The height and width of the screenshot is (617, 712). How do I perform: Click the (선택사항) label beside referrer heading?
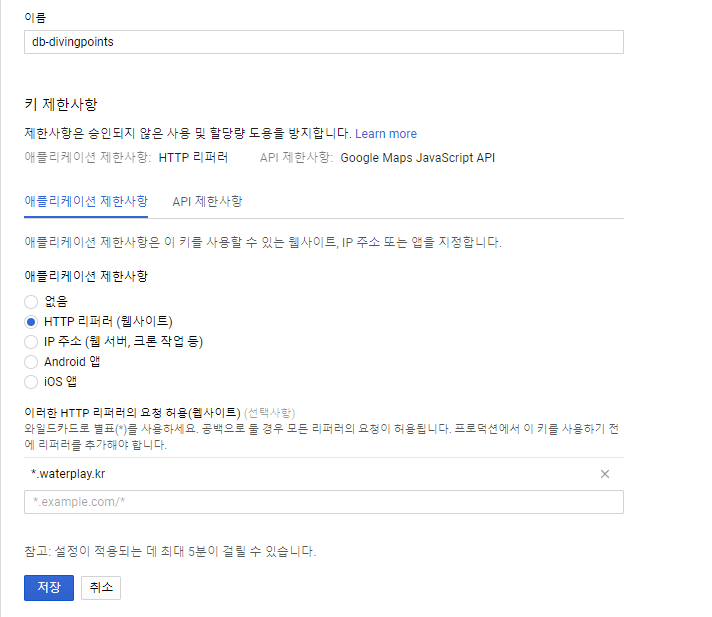click(x=269, y=413)
